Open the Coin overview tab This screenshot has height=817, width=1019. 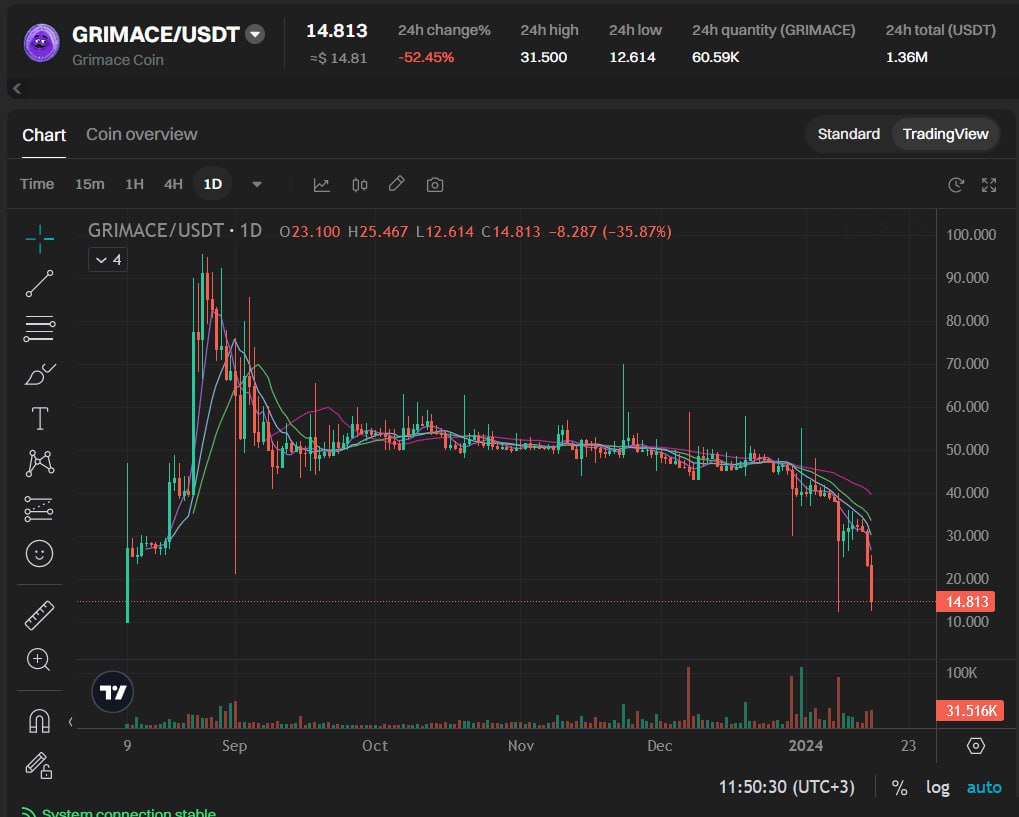point(142,134)
